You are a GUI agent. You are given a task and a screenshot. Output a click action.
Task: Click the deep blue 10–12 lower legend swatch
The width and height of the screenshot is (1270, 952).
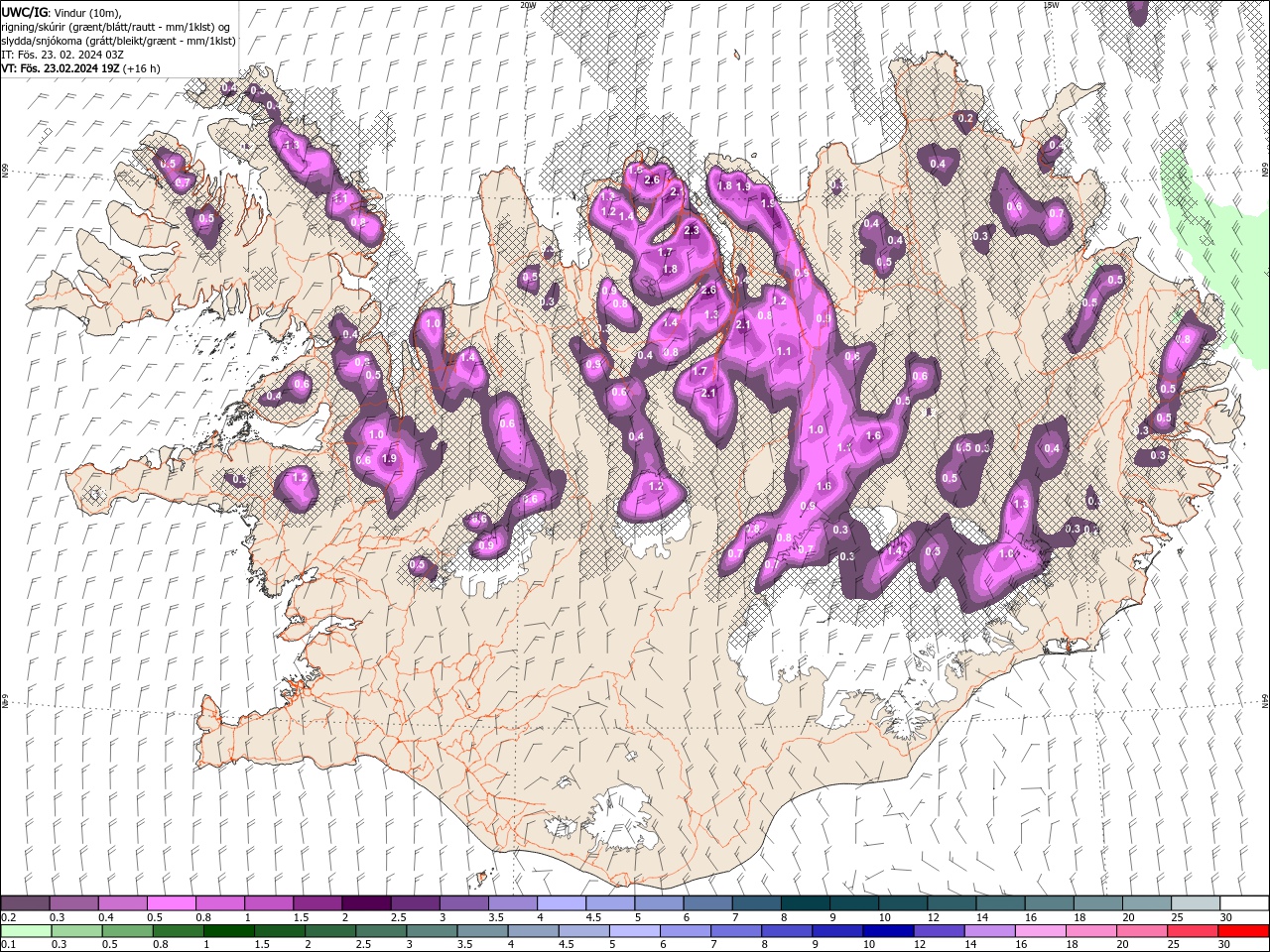888,931
